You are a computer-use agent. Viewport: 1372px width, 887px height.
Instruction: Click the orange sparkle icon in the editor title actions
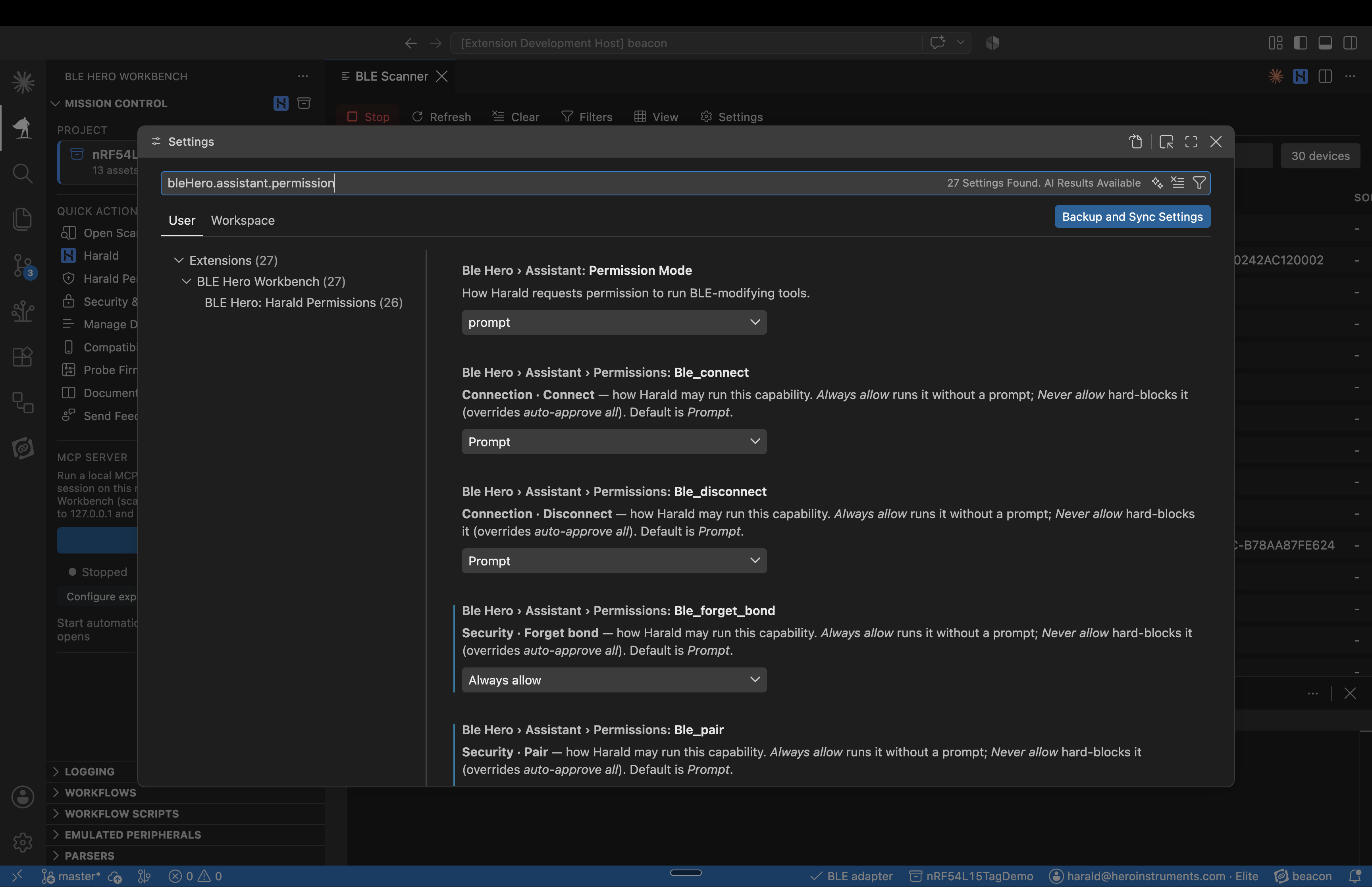pos(1276,76)
